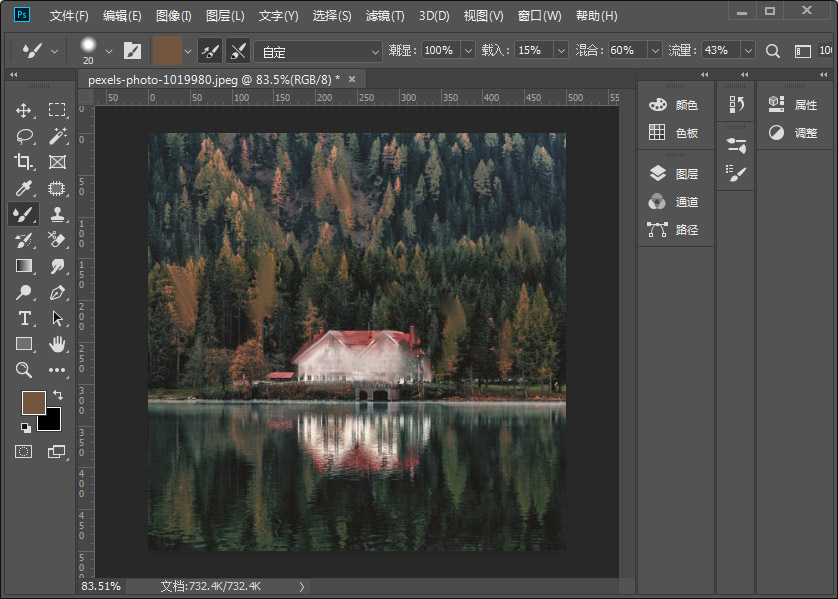Open the History panel icon

[x=736, y=104]
